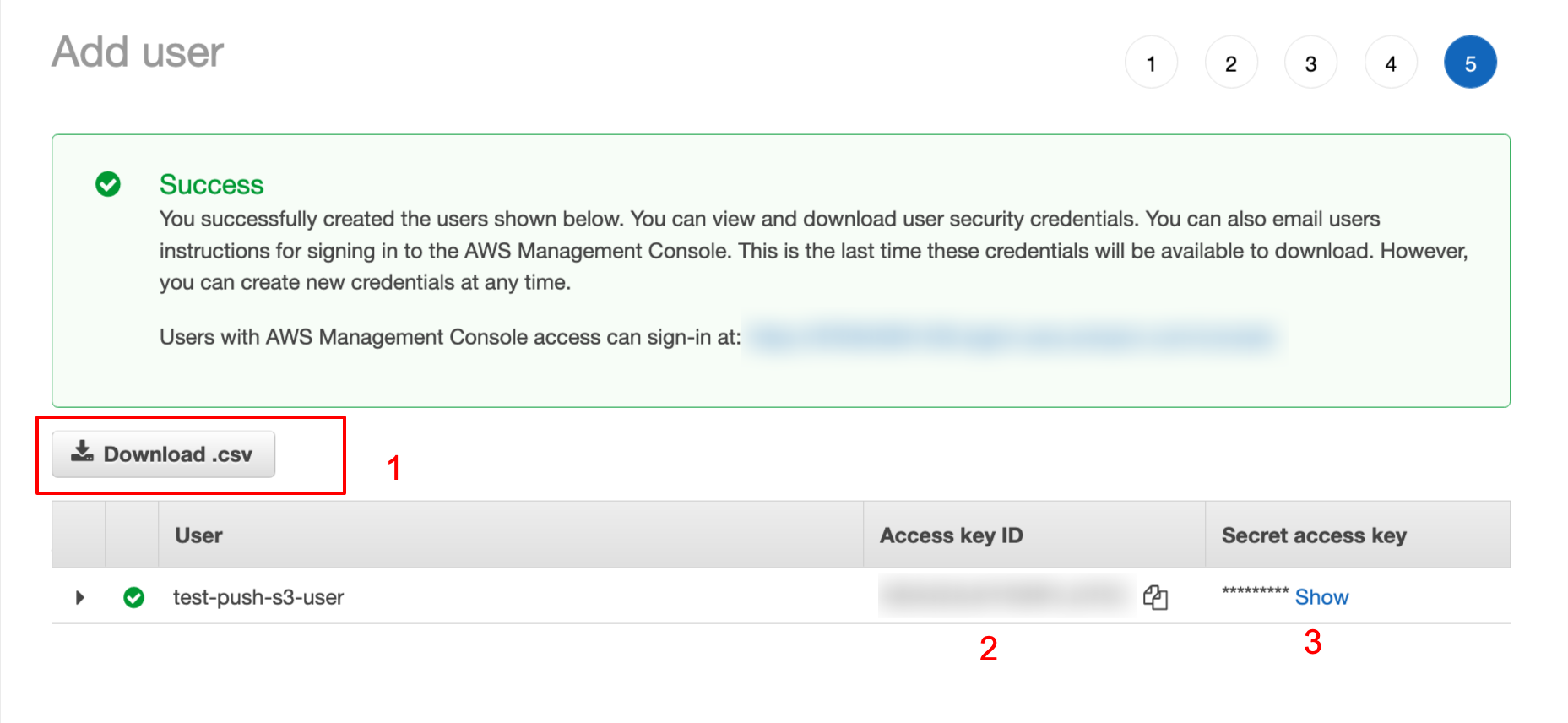Click the Success heading text

pos(211,184)
